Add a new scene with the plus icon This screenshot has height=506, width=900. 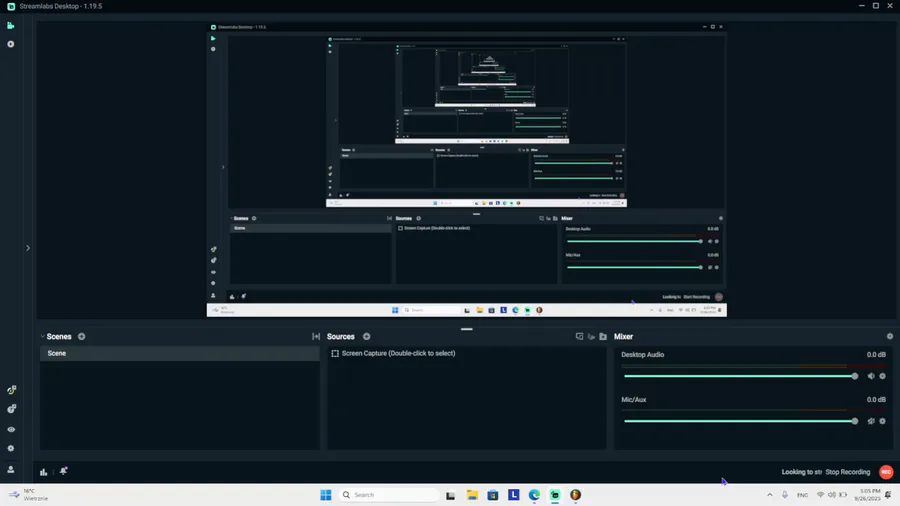82,337
